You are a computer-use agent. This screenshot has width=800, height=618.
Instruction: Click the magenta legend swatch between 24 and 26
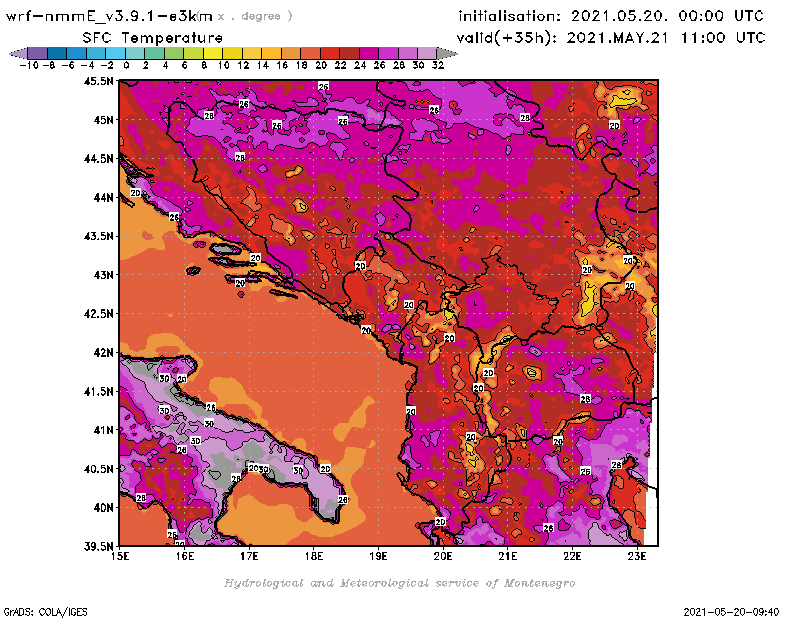pos(369,53)
